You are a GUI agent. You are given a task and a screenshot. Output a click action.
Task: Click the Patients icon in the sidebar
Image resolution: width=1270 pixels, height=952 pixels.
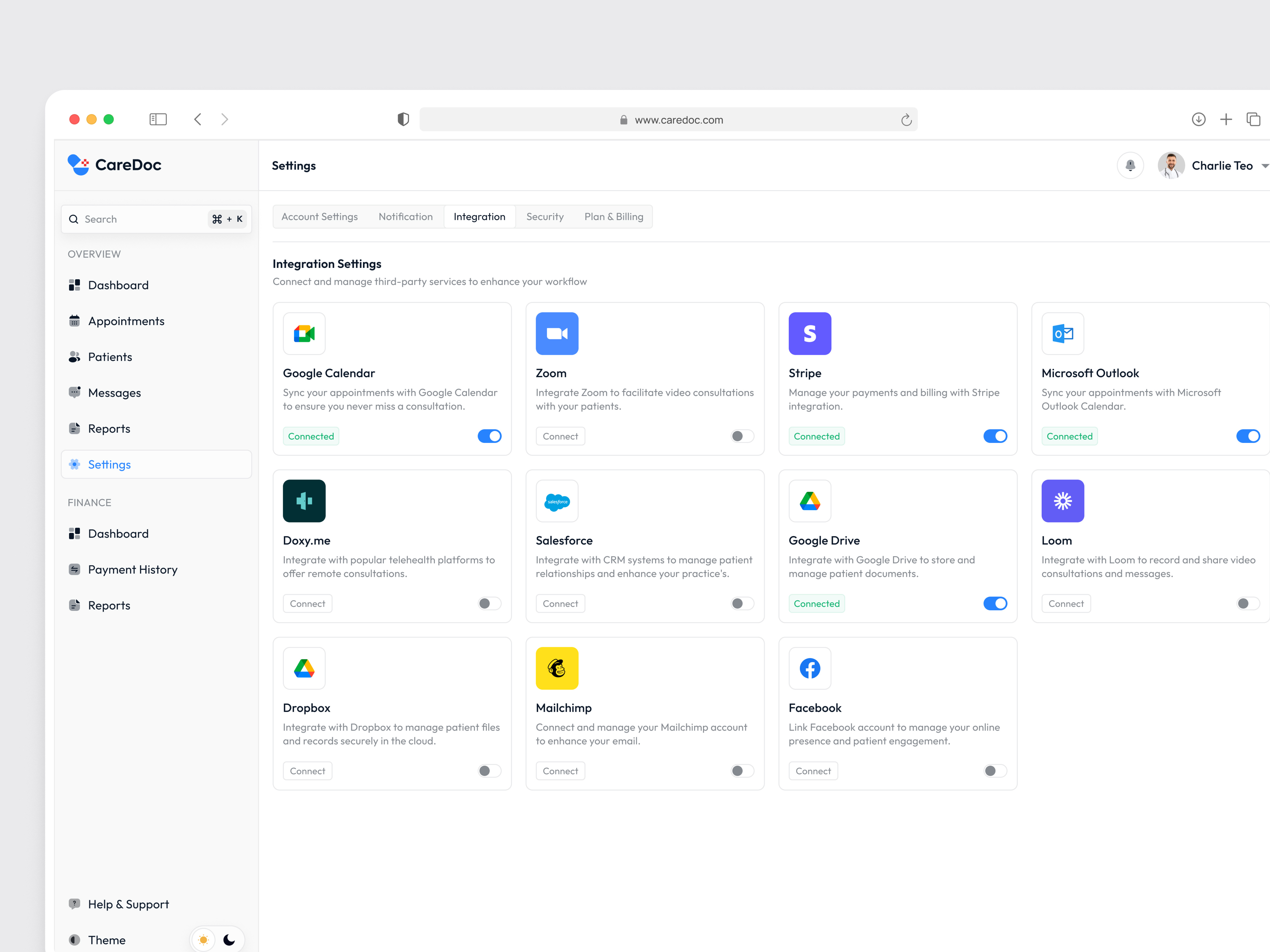click(x=75, y=356)
